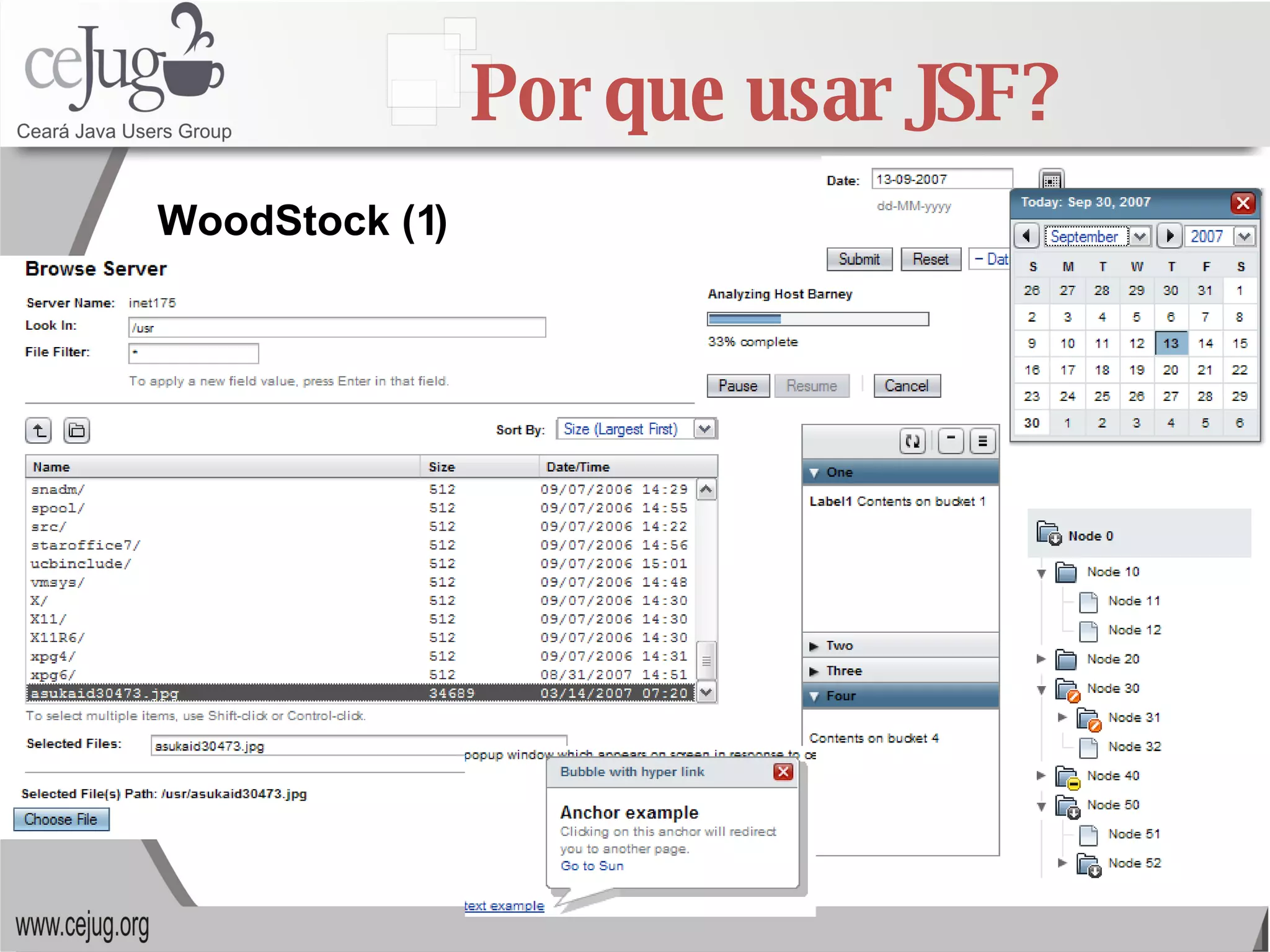
Task: Collapse accordion section Four
Action: [900, 696]
